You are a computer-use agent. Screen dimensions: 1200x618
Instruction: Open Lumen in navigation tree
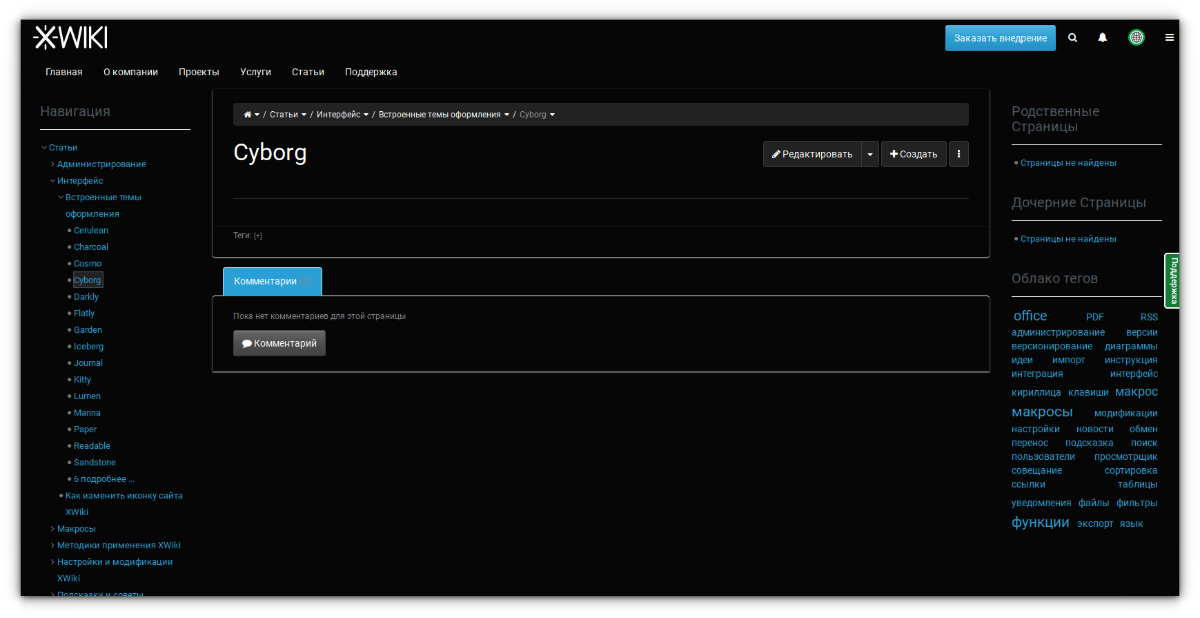87,396
